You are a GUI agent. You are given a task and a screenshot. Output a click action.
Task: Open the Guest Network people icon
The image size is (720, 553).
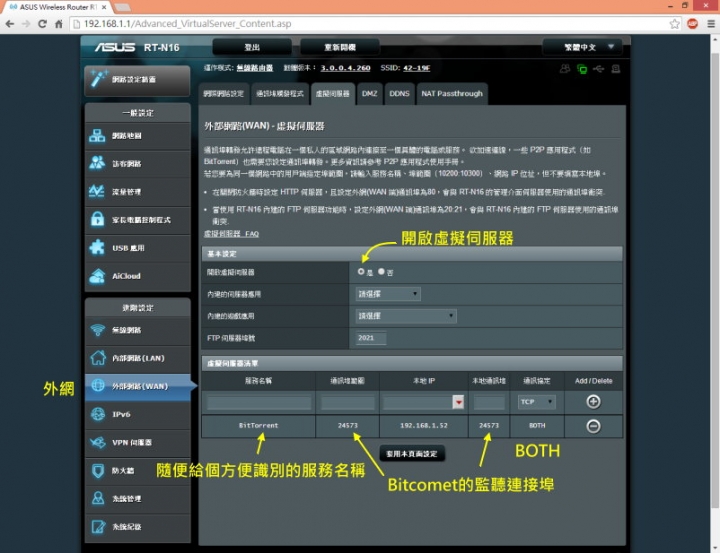click(x=97, y=164)
